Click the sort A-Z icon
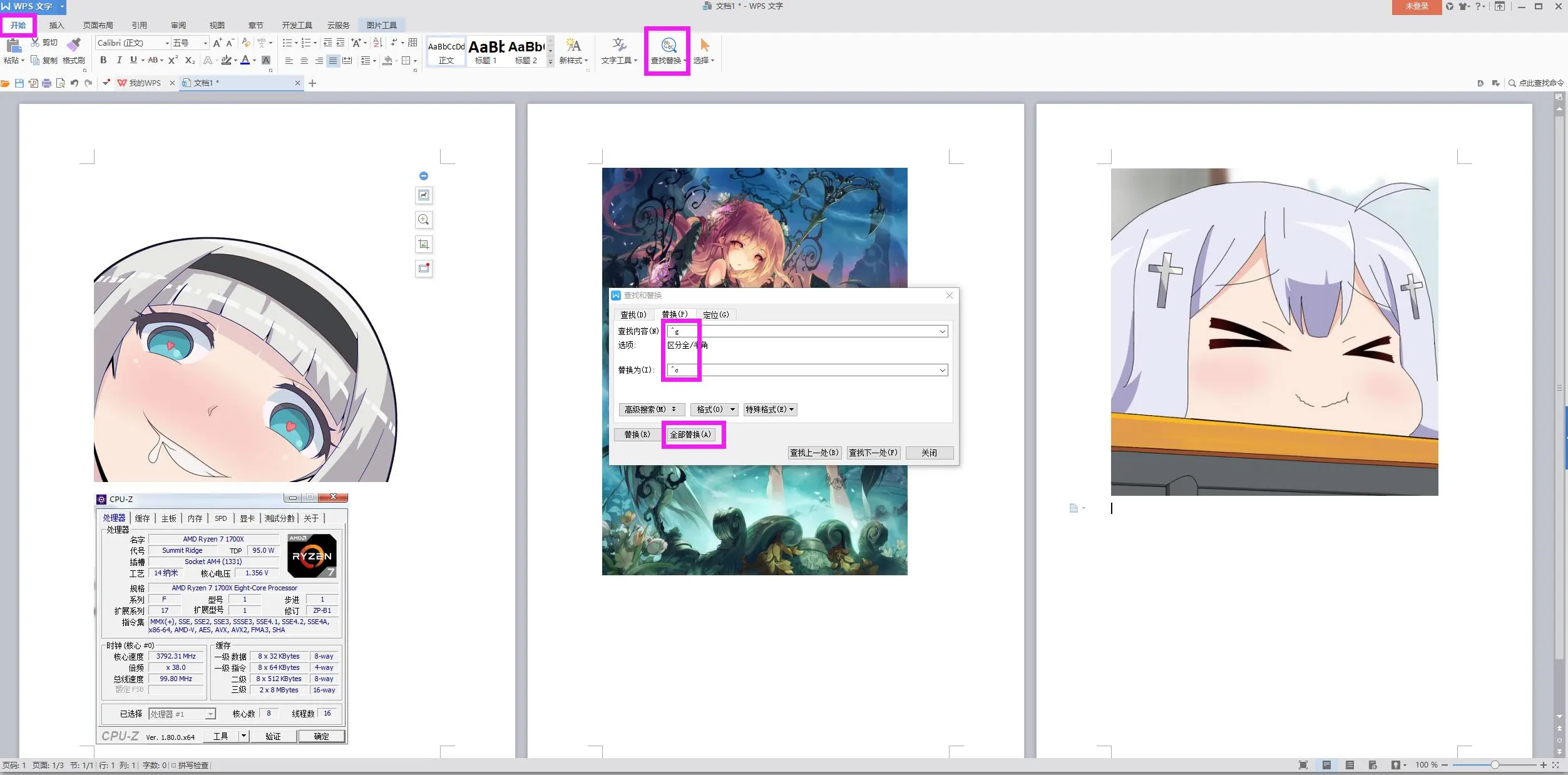1568x775 pixels. [377, 43]
